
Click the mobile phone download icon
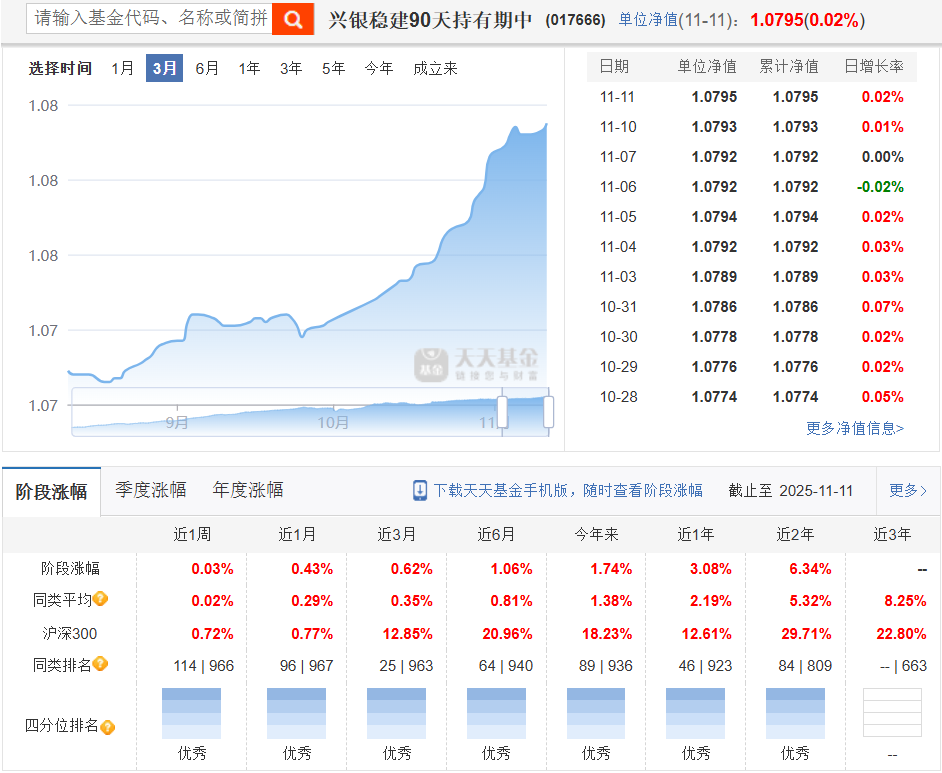coord(419,490)
